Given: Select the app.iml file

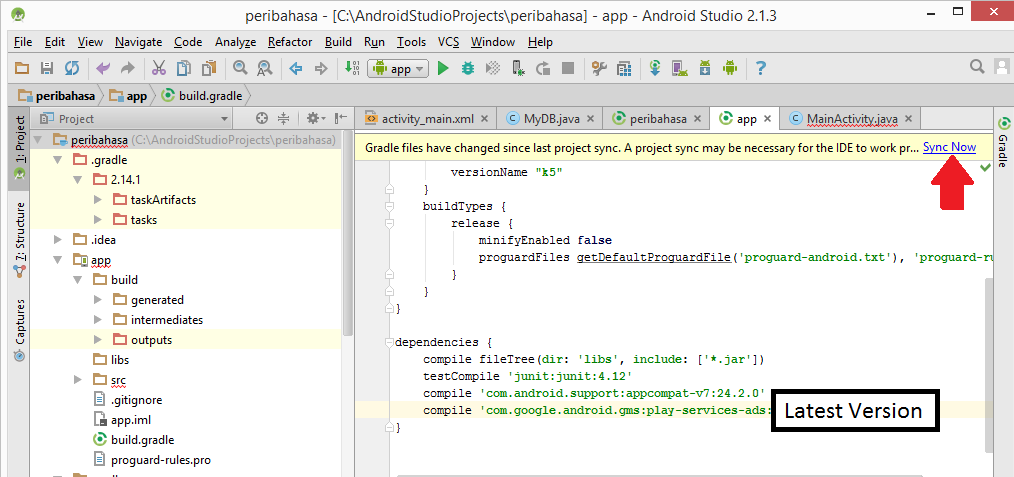Looking at the screenshot, I should point(122,419).
